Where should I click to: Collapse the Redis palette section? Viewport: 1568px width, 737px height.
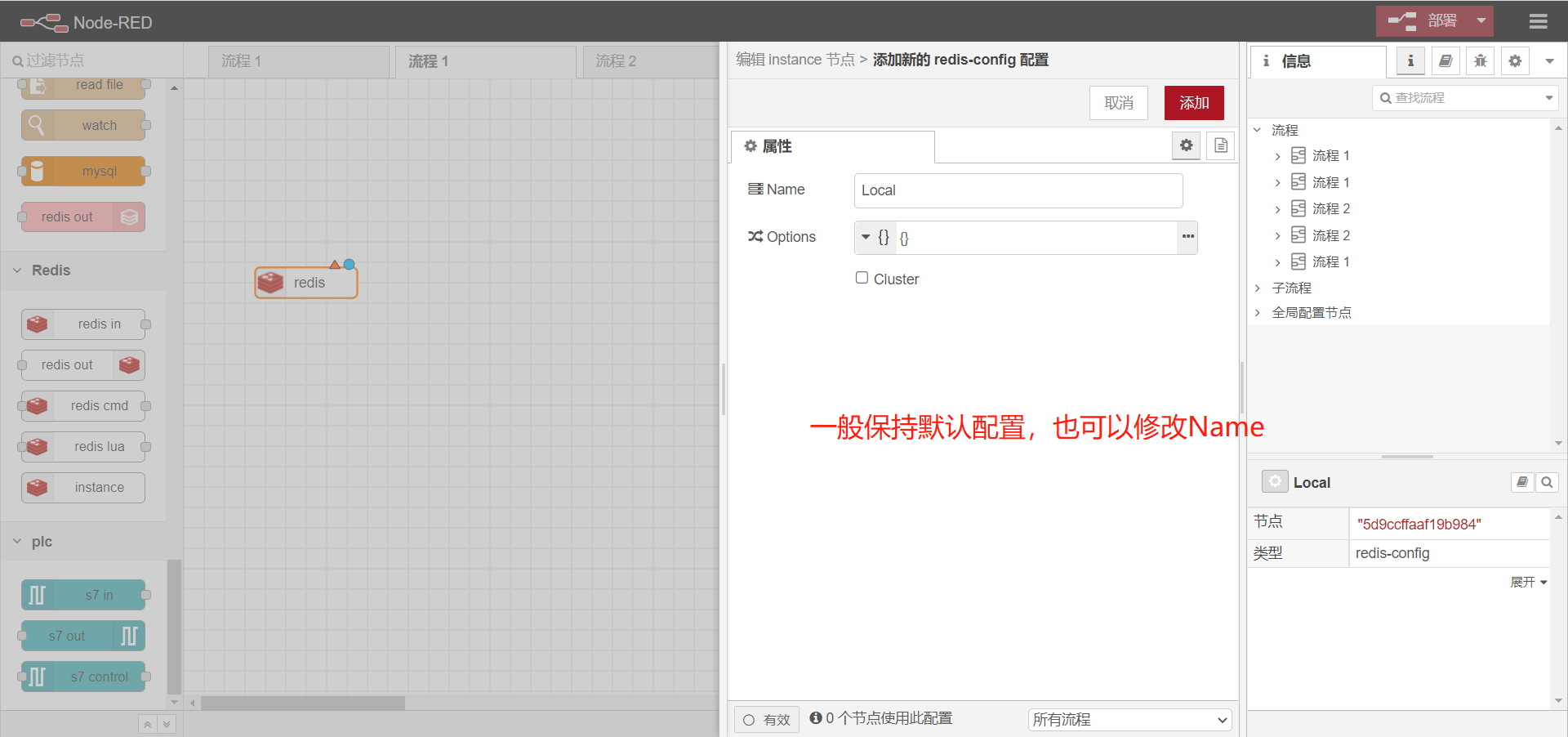click(x=18, y=270)
